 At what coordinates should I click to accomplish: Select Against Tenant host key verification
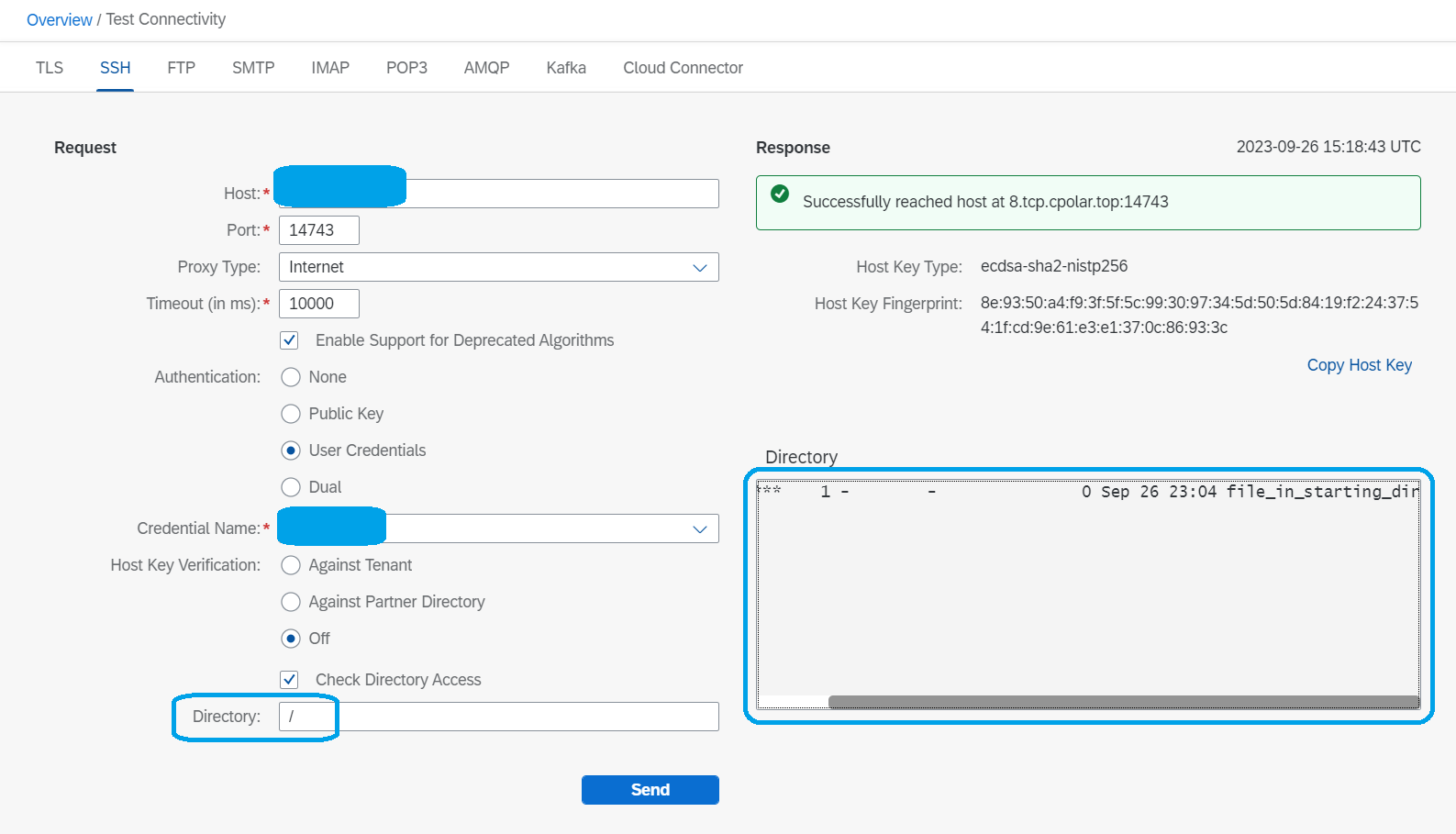point(291,565)
